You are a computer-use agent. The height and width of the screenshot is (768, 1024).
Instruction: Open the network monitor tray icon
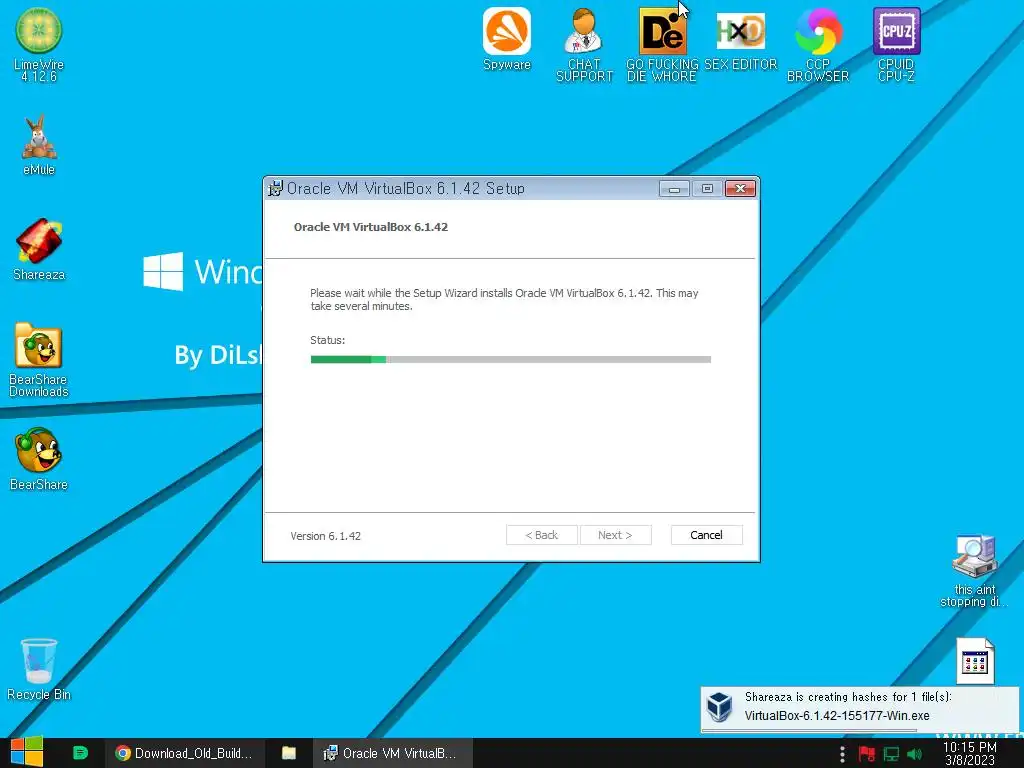(x=891, y=754)
